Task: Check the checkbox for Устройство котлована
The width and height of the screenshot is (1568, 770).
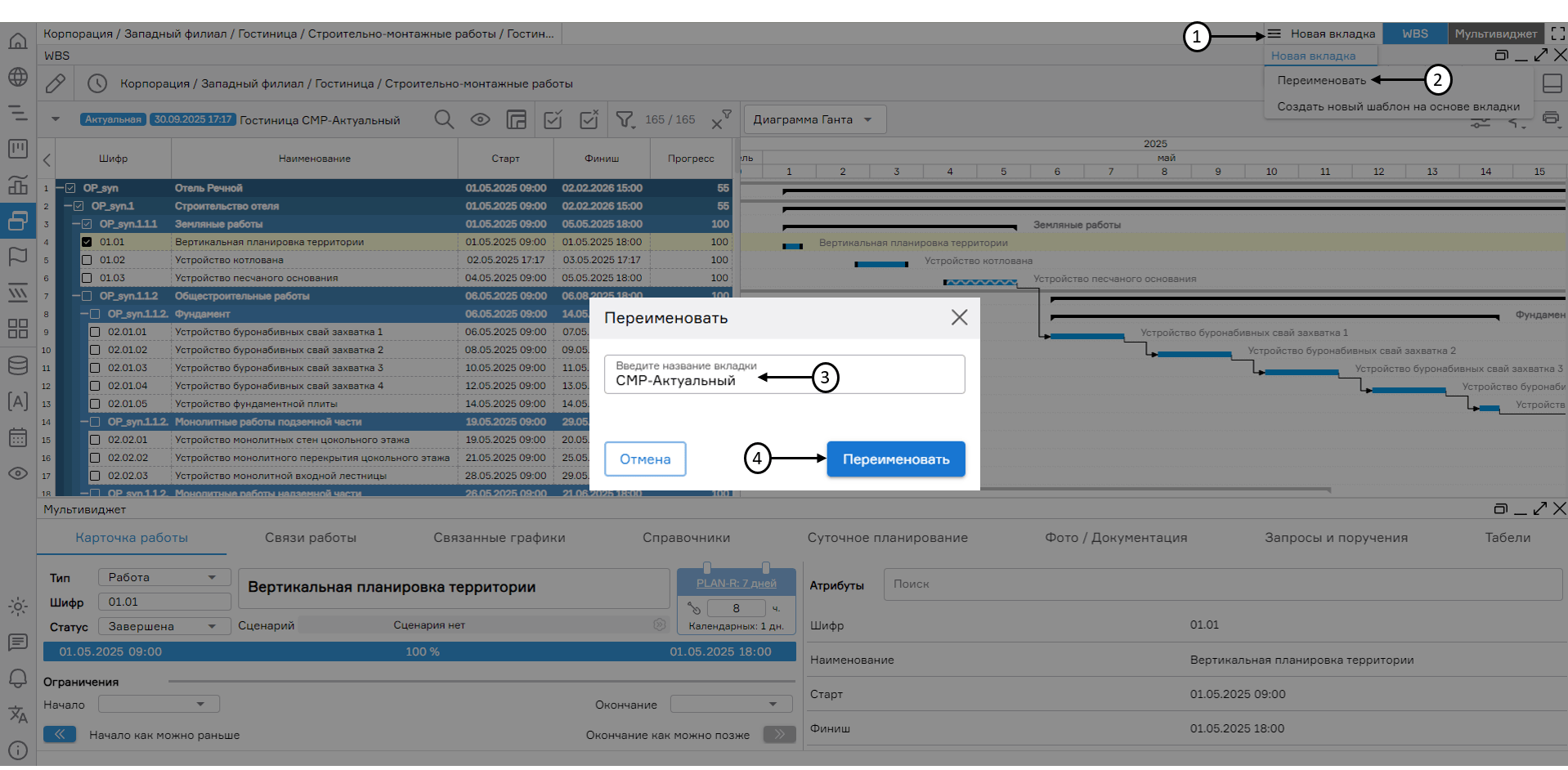Action: [x=85, y=259]
